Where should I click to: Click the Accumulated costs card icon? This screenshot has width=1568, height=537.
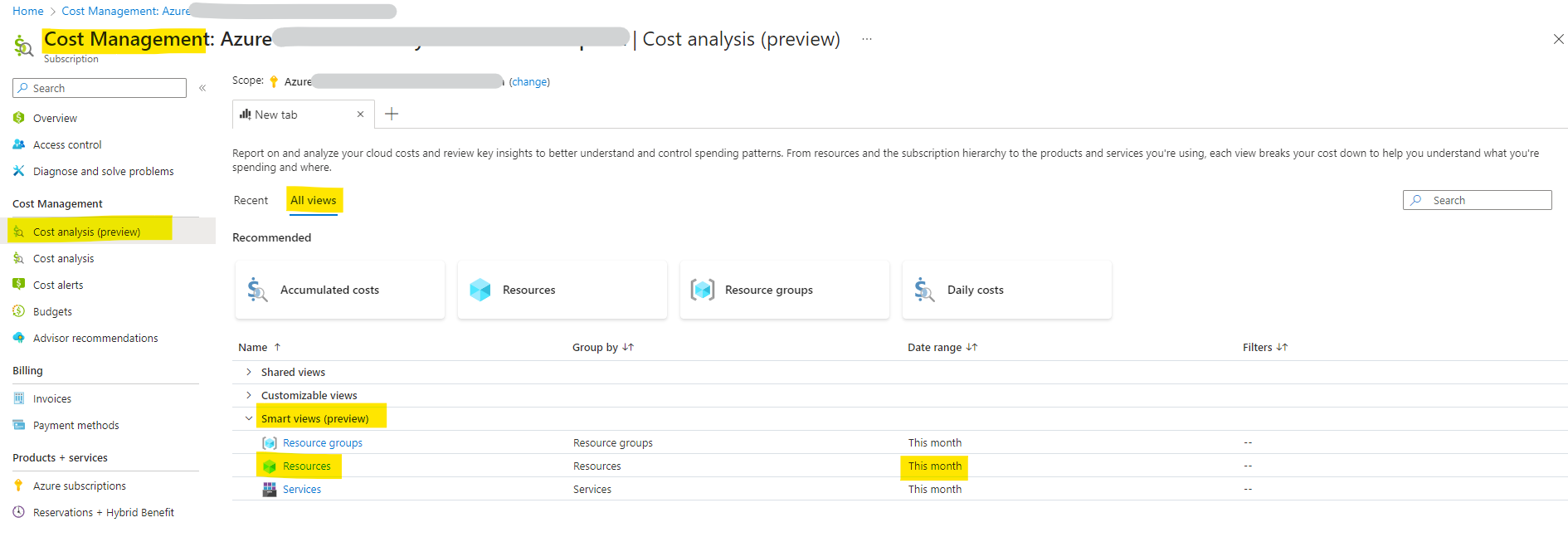[x=257, y=290]
